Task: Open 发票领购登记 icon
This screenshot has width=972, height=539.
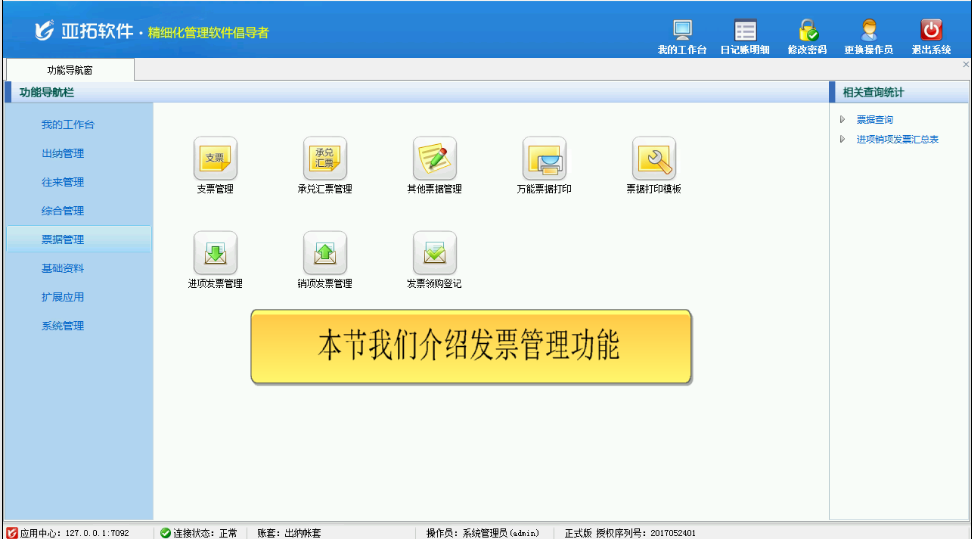Action: [435, 253]
